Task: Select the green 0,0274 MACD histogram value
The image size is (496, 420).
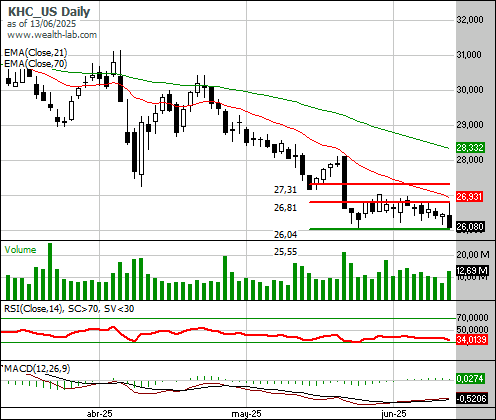Action: 470,379
